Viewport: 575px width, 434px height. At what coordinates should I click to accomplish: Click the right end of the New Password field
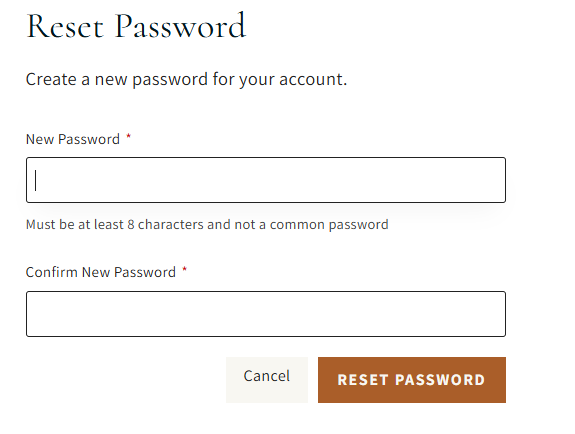pyautogui.click(x=491, y=180)
